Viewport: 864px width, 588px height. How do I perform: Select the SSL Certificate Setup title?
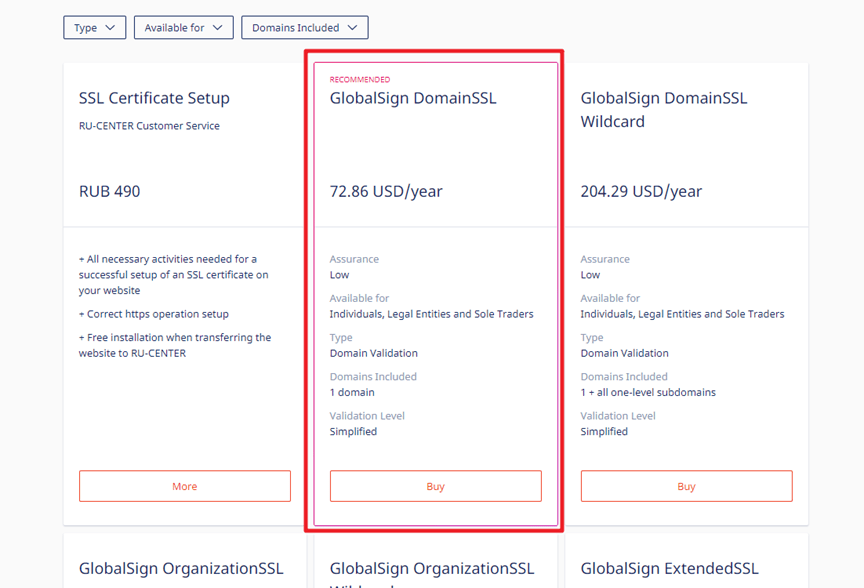pos(154,98)
